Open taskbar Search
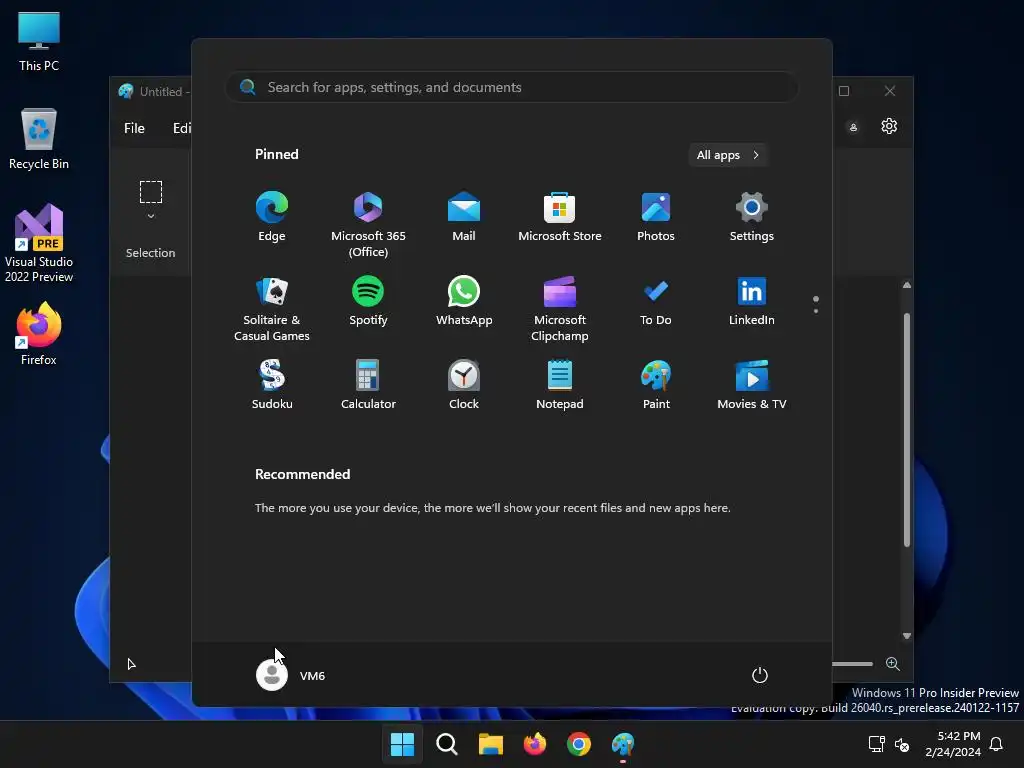Viewport: 1024px width, 768px height. coord(447,744)
